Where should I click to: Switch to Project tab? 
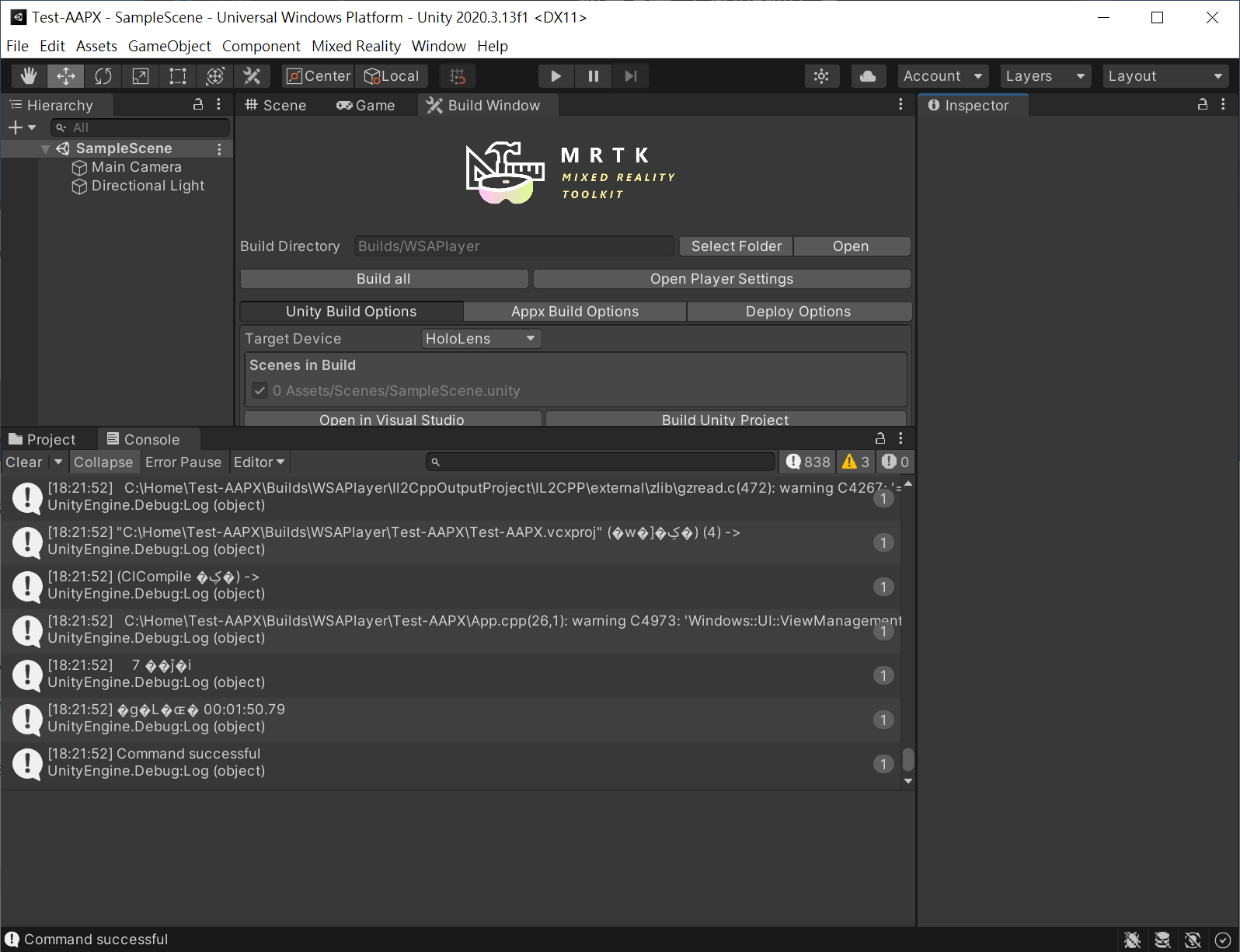point(43,439)
